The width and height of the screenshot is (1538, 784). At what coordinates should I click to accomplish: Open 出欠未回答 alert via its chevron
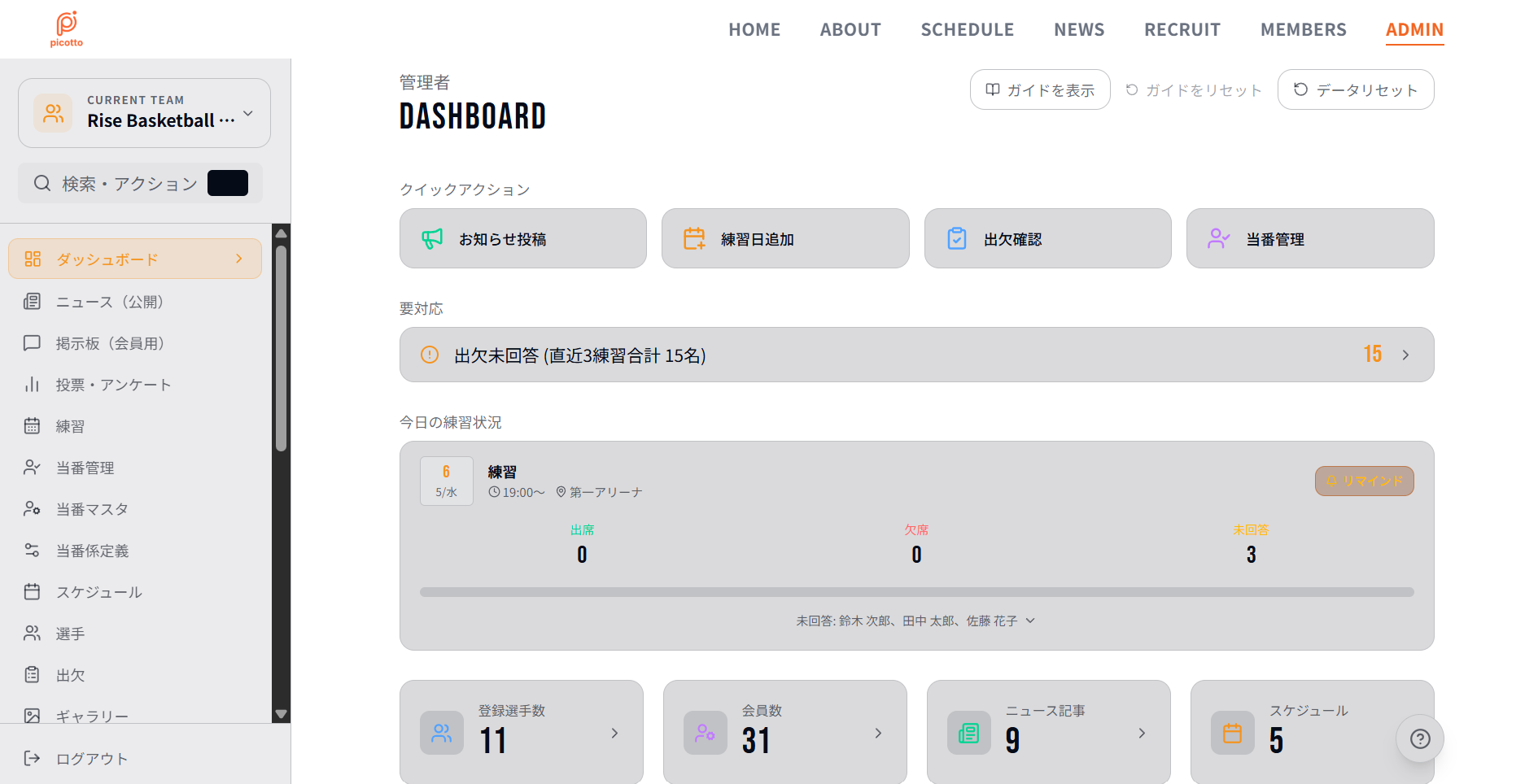point(1405,355)
